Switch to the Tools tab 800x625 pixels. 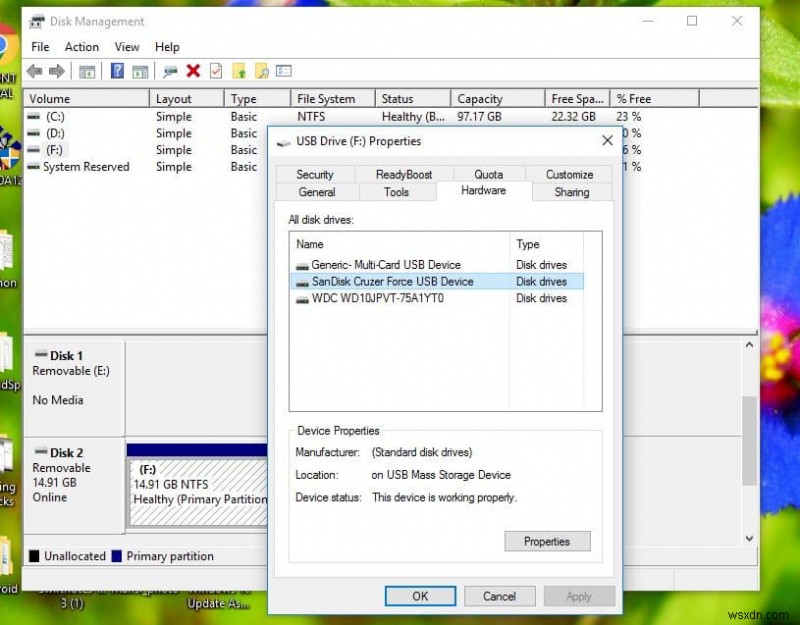(397, 192)
